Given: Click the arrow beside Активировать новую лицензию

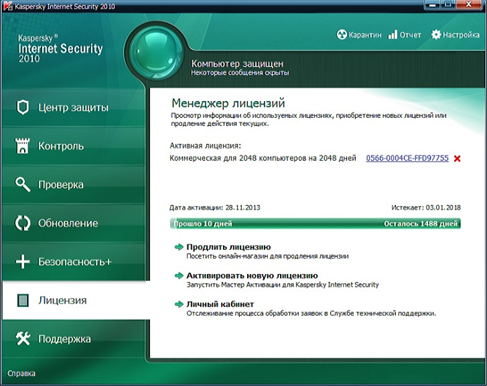Looking at the screenshot, I should pos(179,276).
